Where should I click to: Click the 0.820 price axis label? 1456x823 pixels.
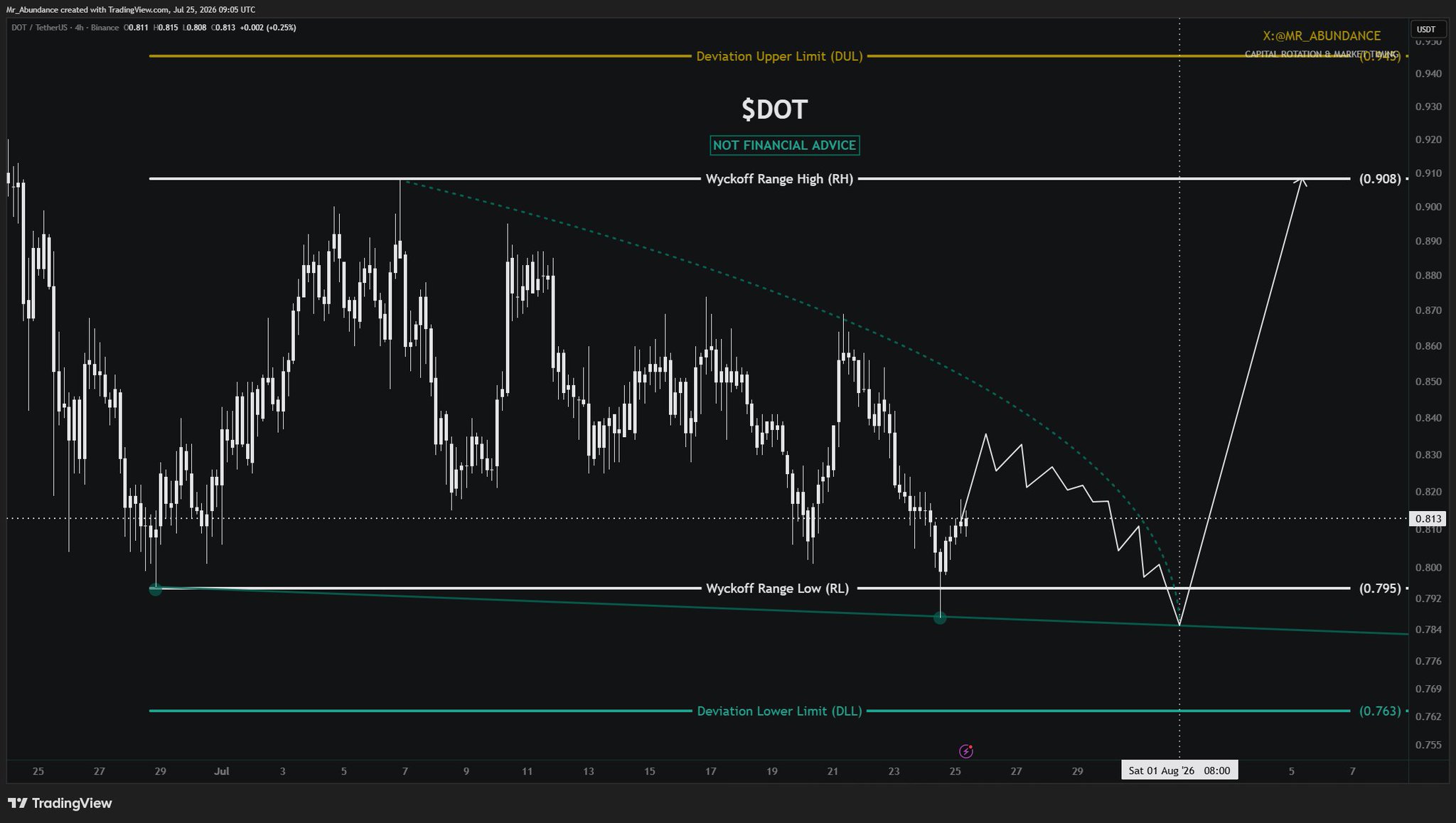(1428, 492)
